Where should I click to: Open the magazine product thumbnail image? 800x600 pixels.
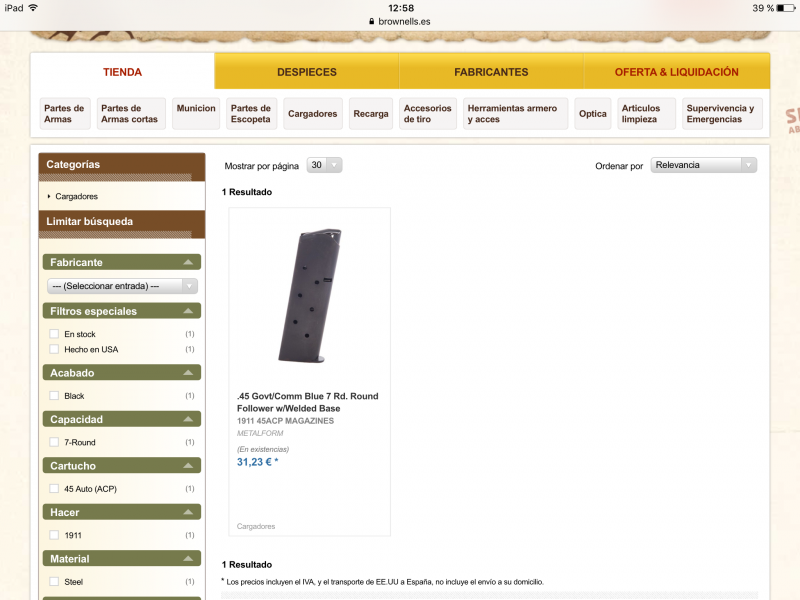(x=310, y=296)
